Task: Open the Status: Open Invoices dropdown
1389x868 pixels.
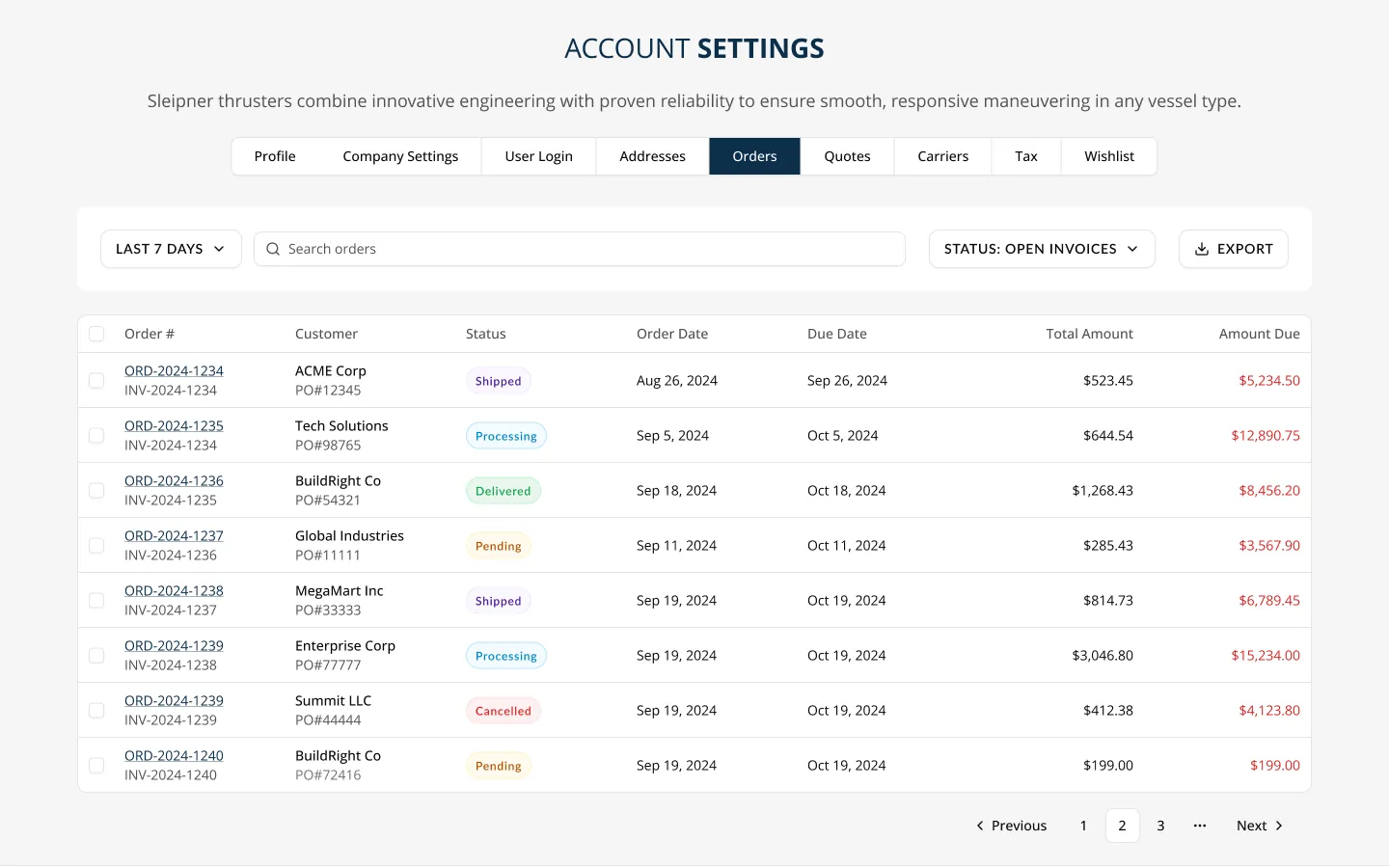Action: click(x=1042, y=249)
